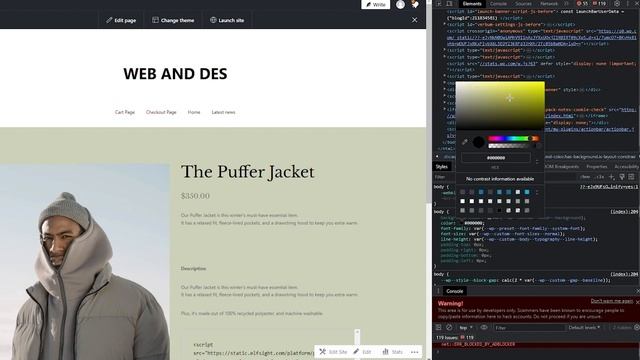Open the DevTools three-dot customize menu
Screen dimensions: 640x360
(628, 4)
